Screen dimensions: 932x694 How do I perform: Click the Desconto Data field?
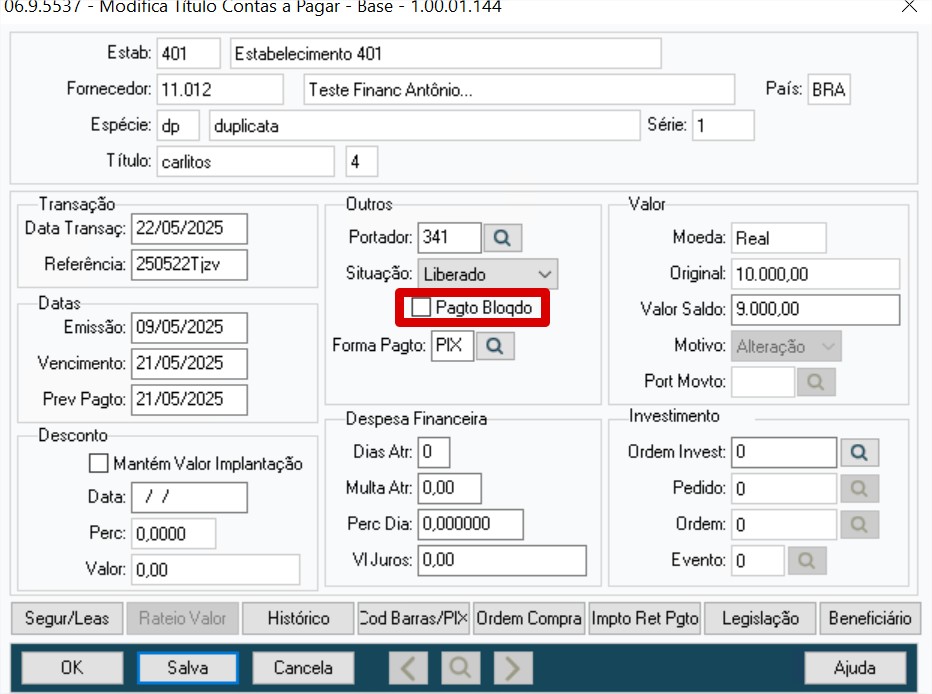tap(189, 497)
